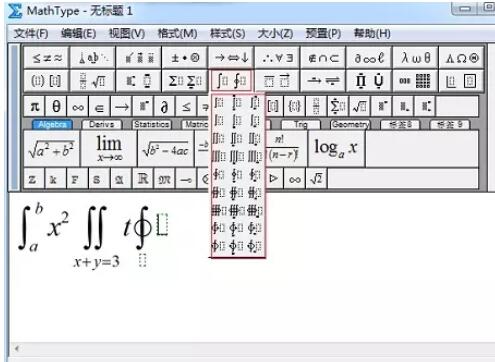This screenshot has height=362, width=495.
Task: Insert the single integral template with no limits
Action: (219, 102)
